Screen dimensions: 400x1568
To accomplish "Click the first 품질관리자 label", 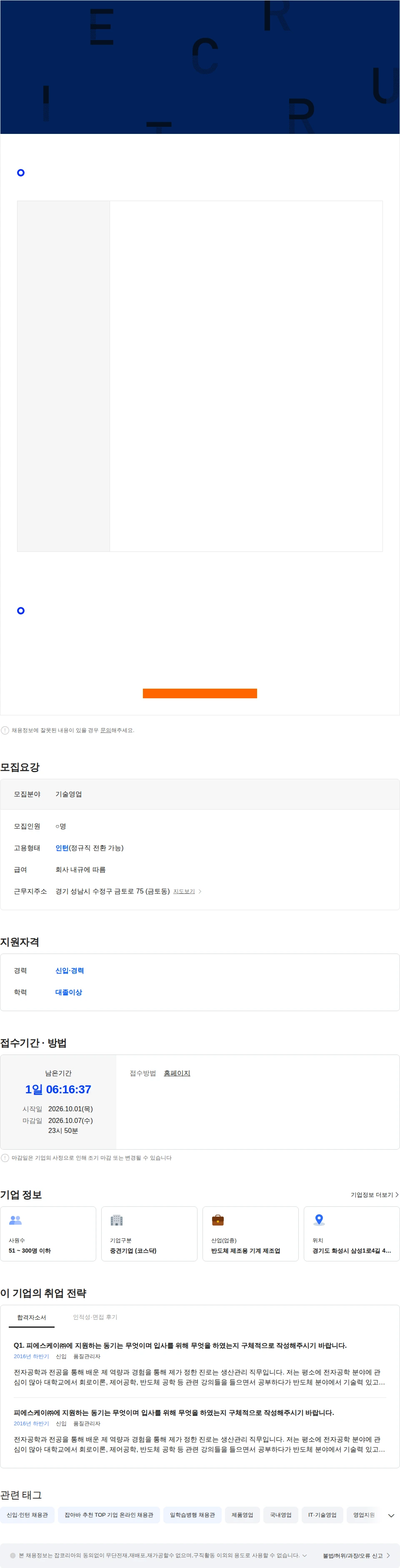I will (x=87, y=1356).
